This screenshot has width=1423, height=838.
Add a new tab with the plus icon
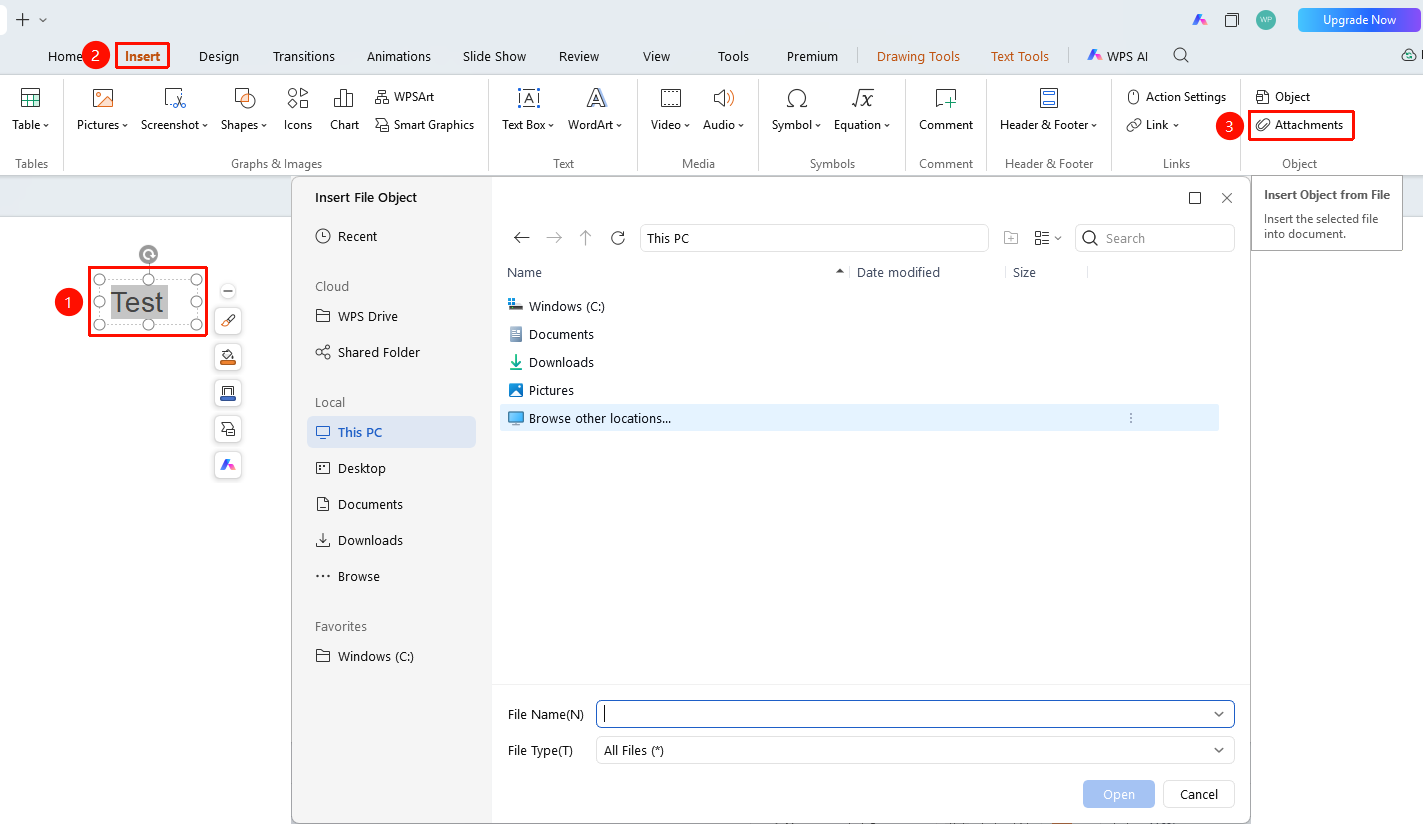22,20
